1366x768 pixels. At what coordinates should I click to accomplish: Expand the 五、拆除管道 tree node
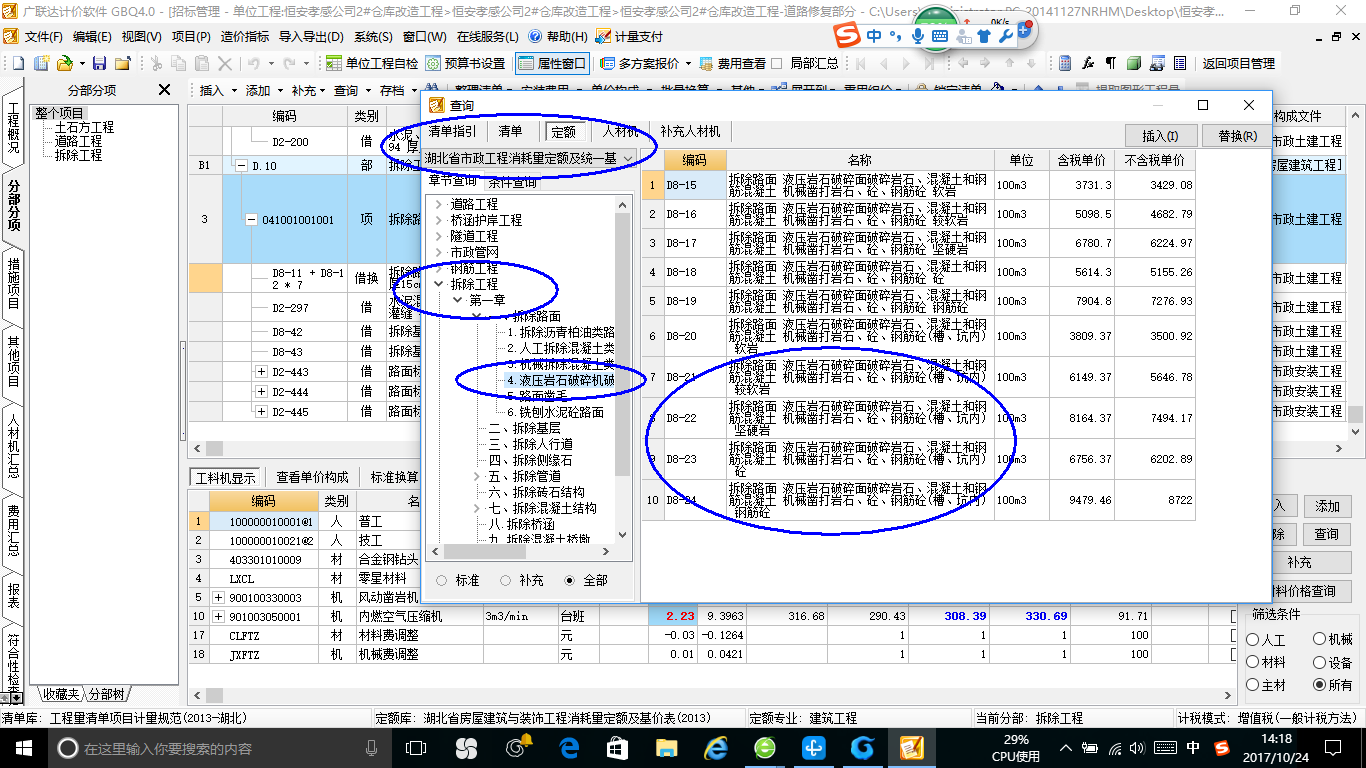(x=477, y=476)
